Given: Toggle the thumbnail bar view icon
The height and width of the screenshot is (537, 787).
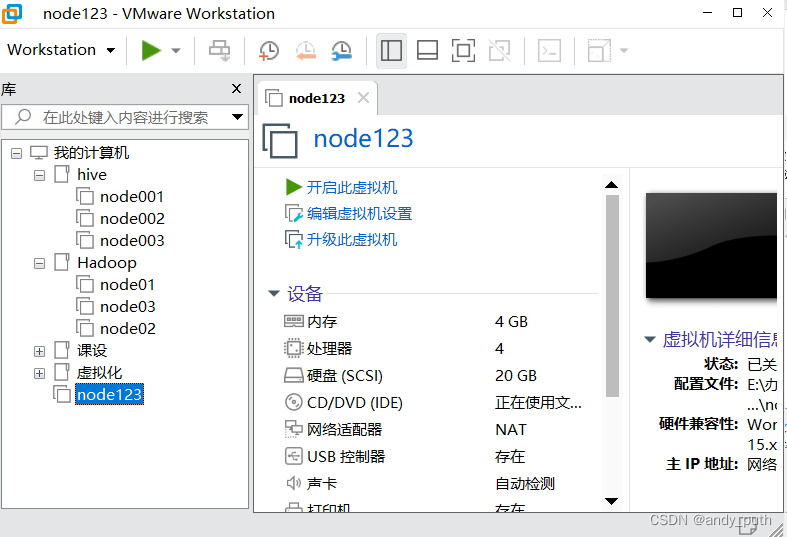Looking at the screenshot, I should tap(427, 50).
